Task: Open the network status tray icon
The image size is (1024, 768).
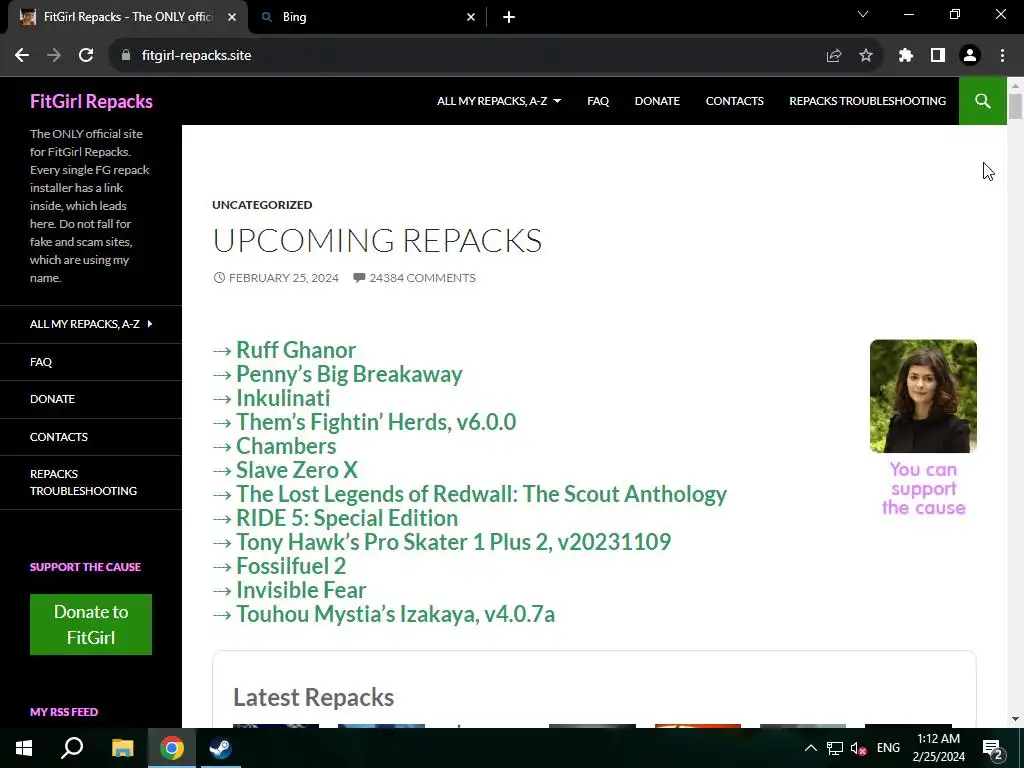Action: click(835, 748)
